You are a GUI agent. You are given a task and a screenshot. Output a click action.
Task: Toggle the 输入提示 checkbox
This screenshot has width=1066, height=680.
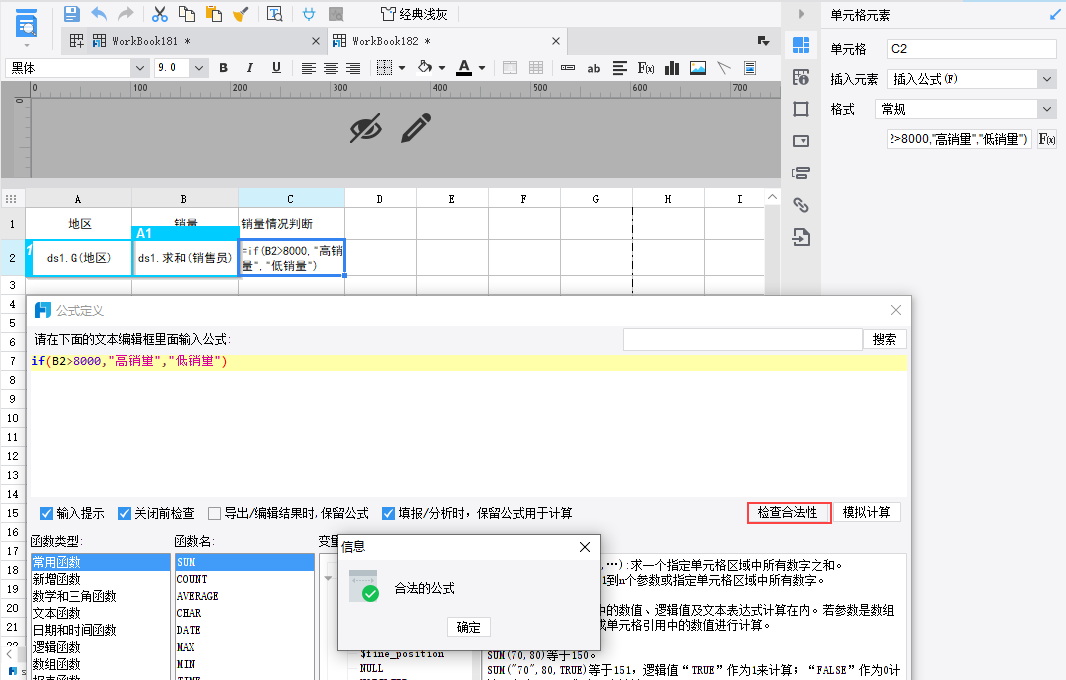(x=46, y=513)
